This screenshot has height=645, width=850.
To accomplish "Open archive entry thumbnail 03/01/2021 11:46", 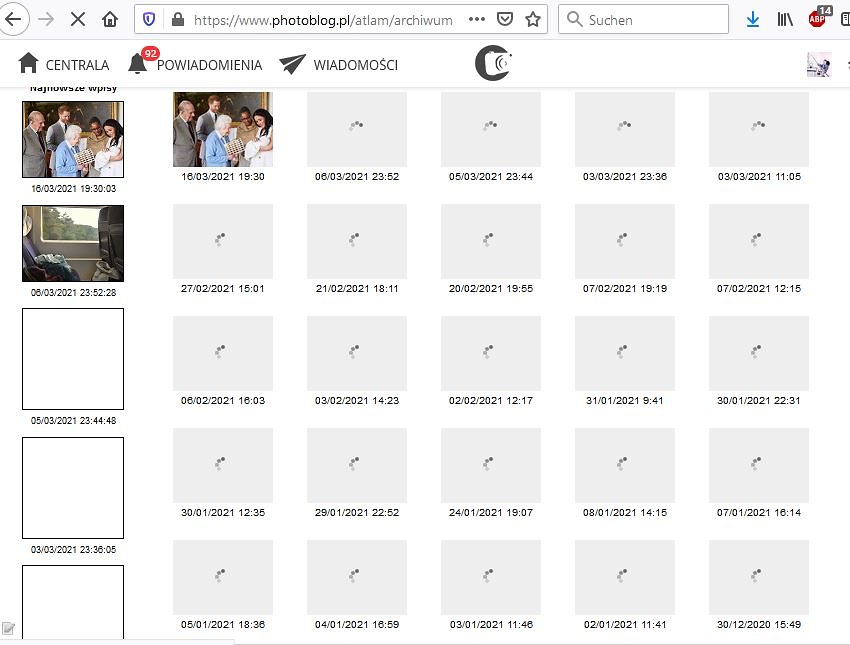I will click(491, 578).
